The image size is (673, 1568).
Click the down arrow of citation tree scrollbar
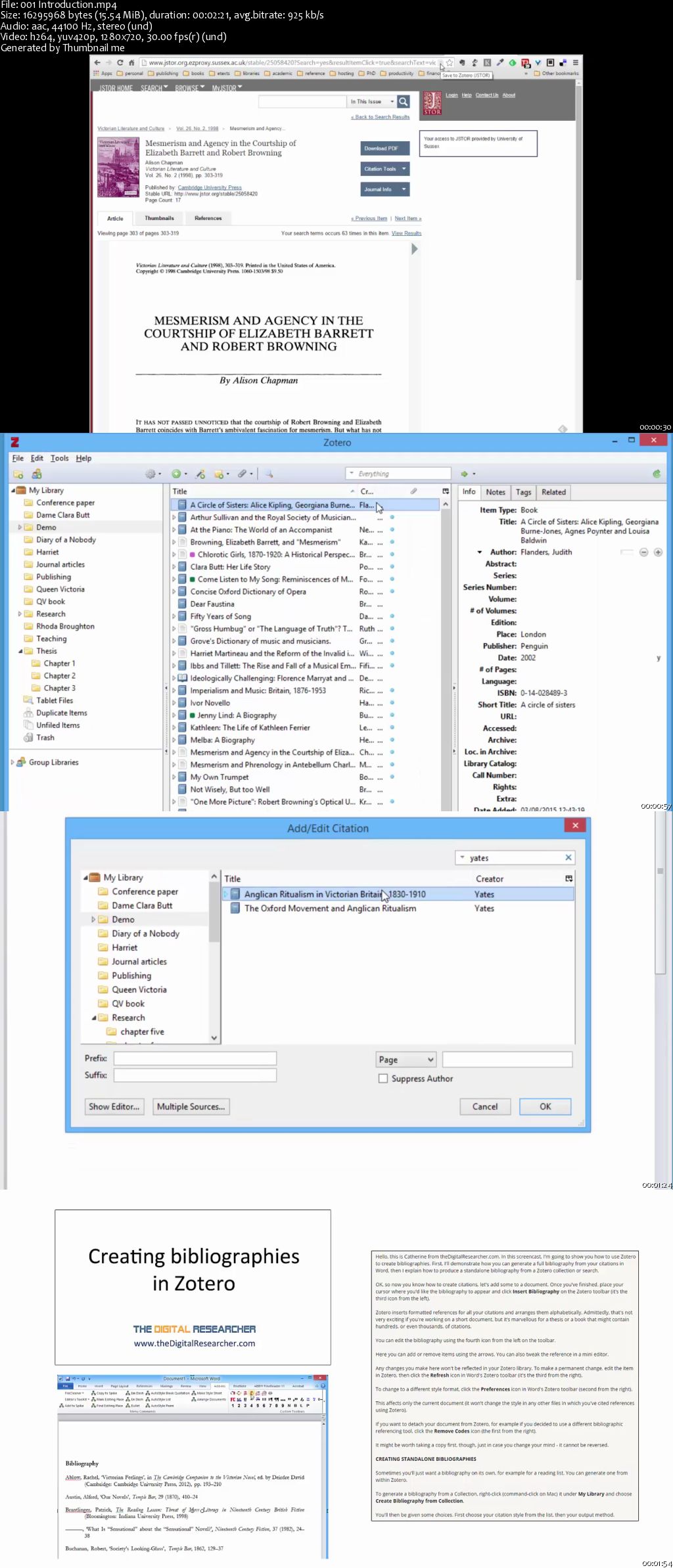click(214, 1038)
